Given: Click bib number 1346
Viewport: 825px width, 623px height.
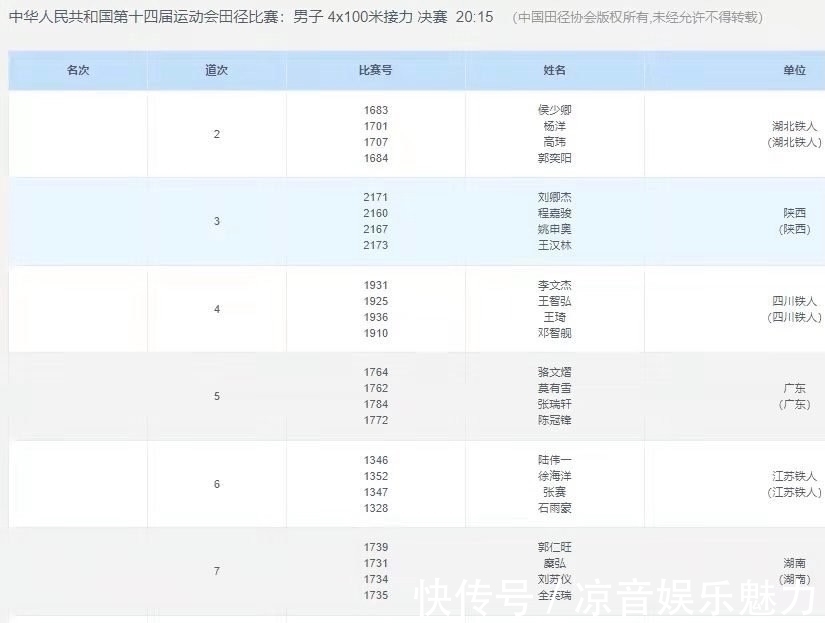Looking at the screenshot, I should click(x=376, y=460).
